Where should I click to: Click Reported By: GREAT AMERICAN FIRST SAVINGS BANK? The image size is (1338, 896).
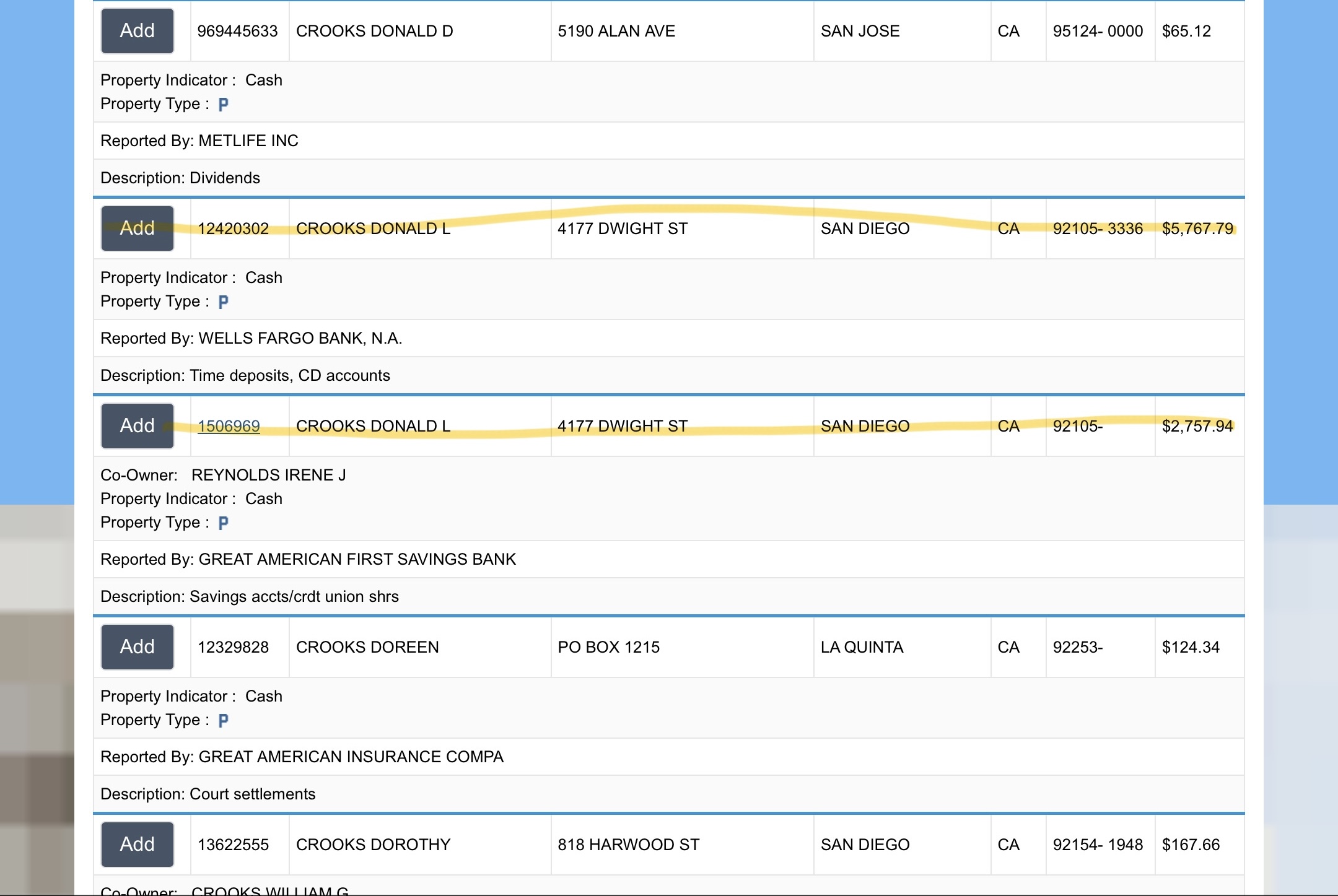[x=308, y=559]
